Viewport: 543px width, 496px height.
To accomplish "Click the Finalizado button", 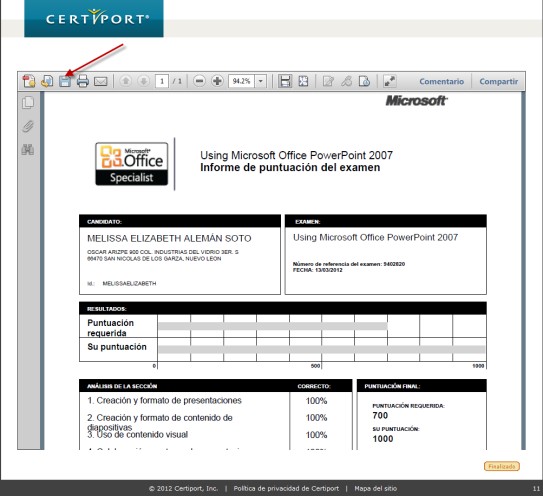I will tap(502, 466).
